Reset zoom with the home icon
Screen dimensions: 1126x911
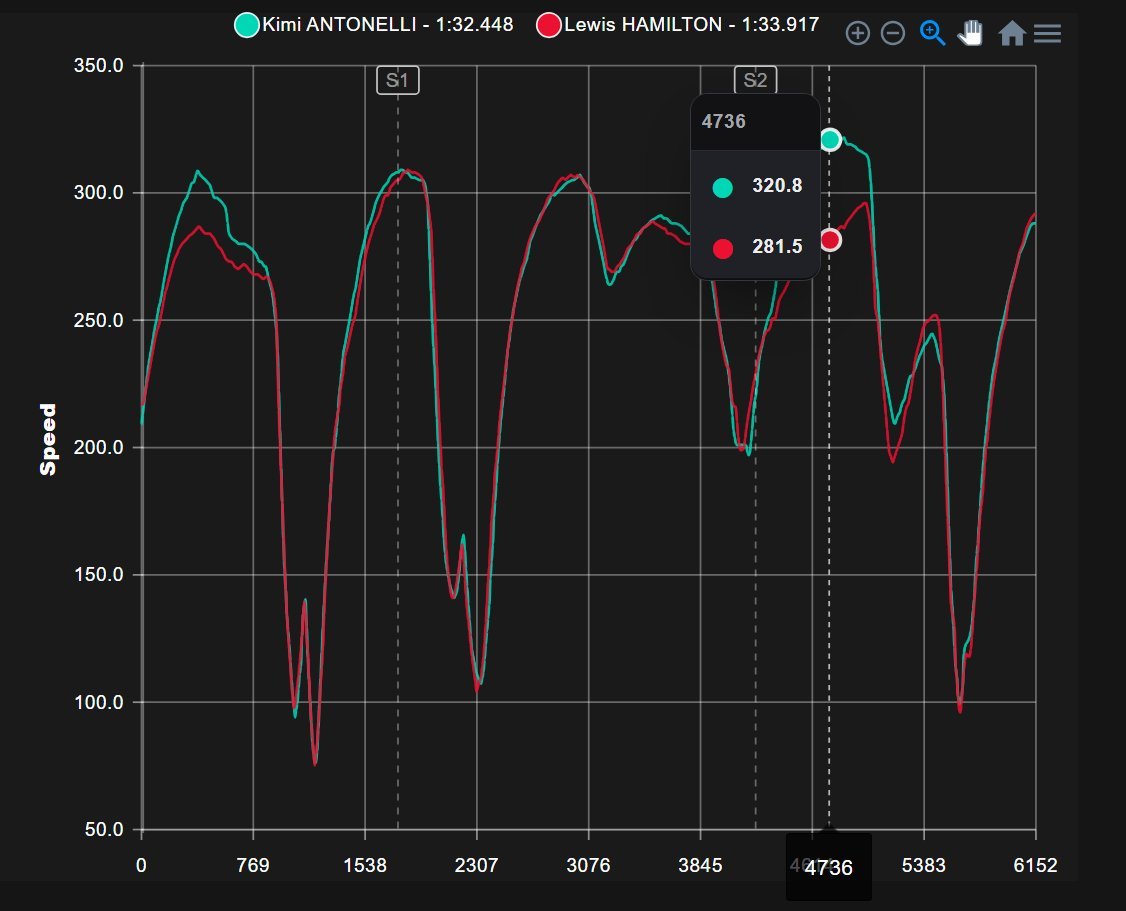coord(1012,33)
